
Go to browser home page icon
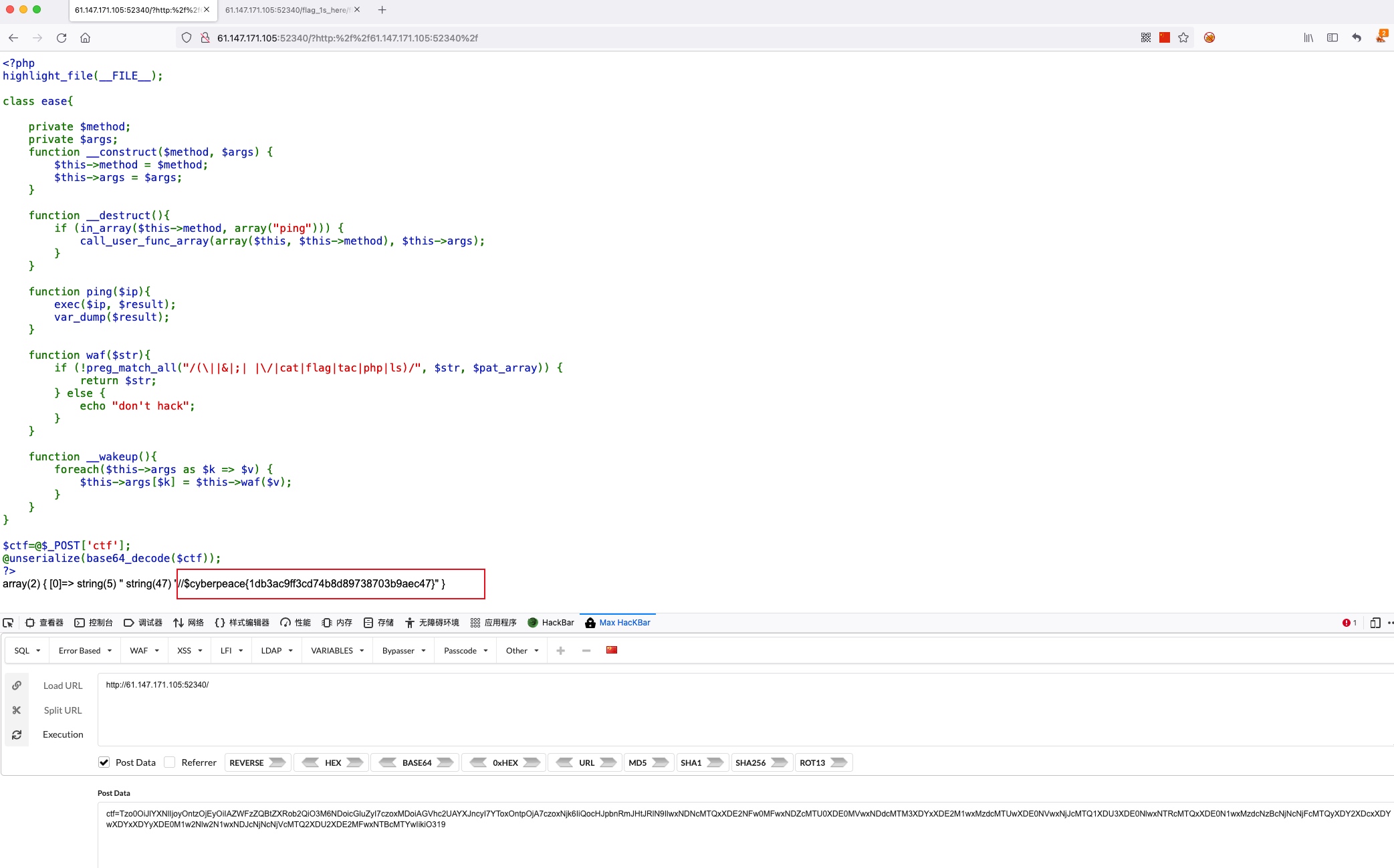point(85,38)
